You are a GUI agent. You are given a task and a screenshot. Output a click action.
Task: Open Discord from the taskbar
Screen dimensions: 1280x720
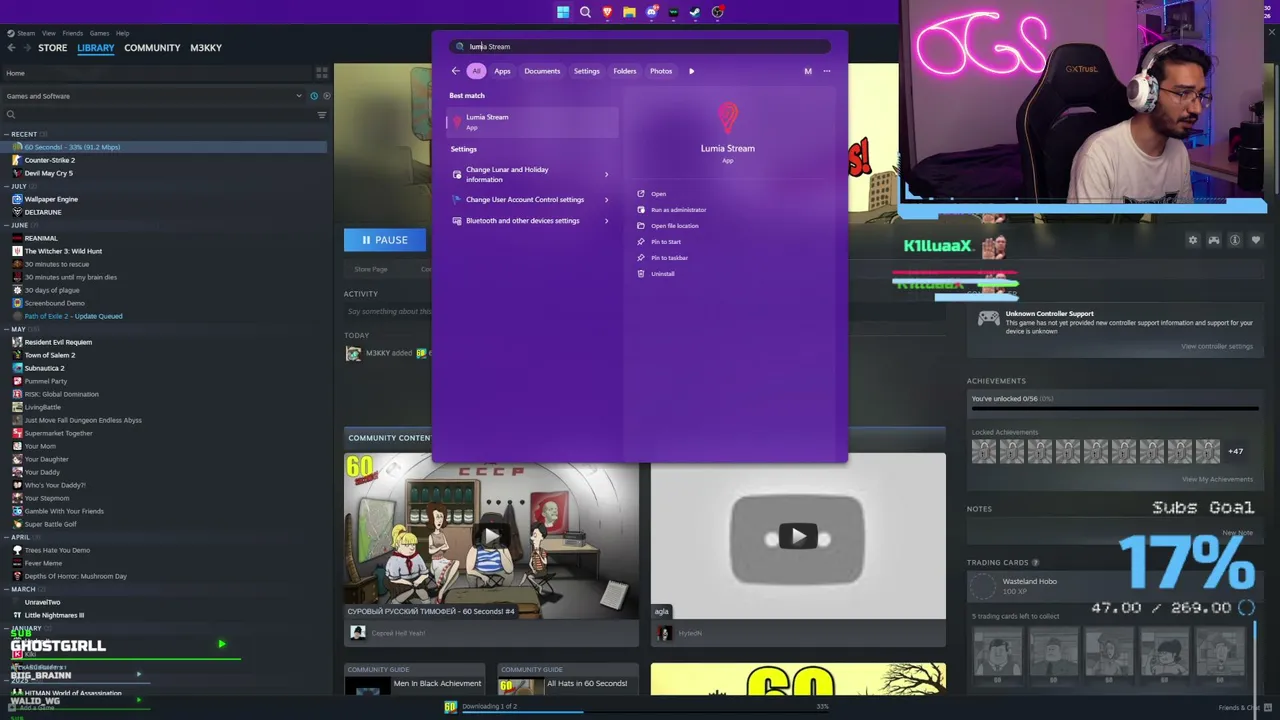652,12
